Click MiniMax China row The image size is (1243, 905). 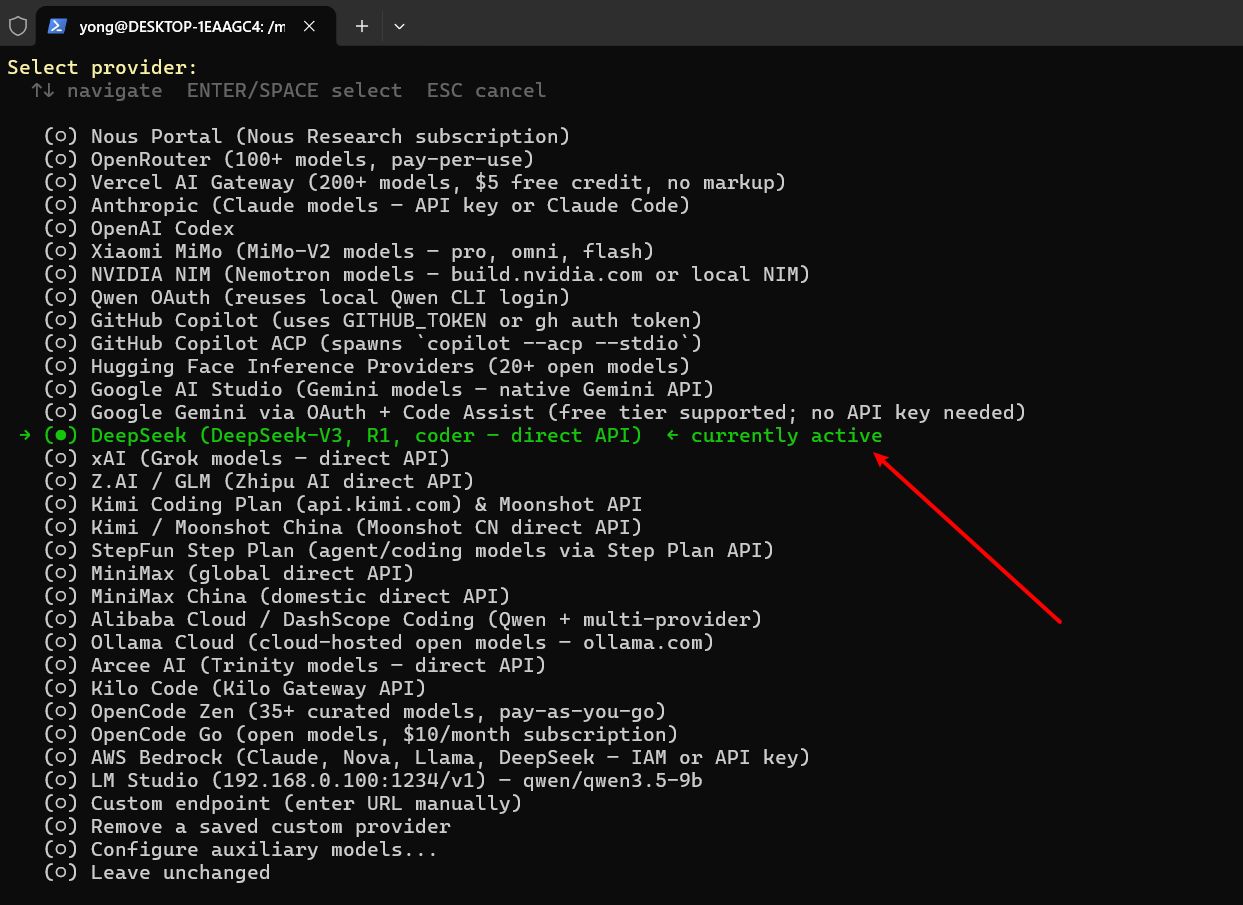277,596
